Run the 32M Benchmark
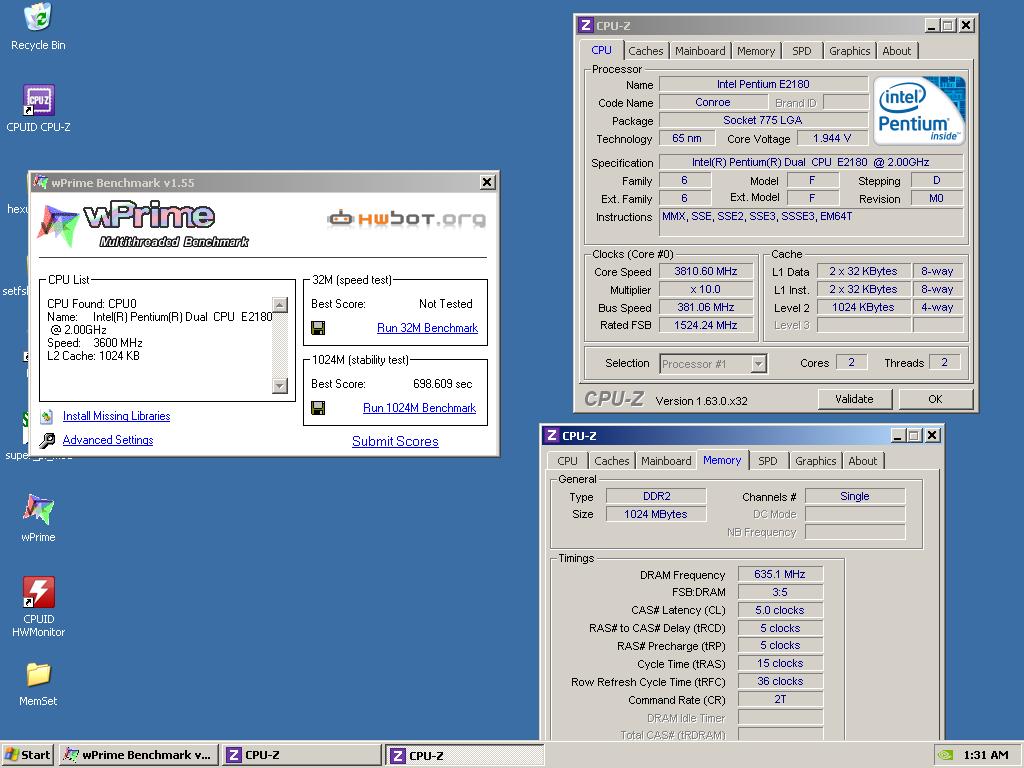1024x768 pixels. [427, 328]
